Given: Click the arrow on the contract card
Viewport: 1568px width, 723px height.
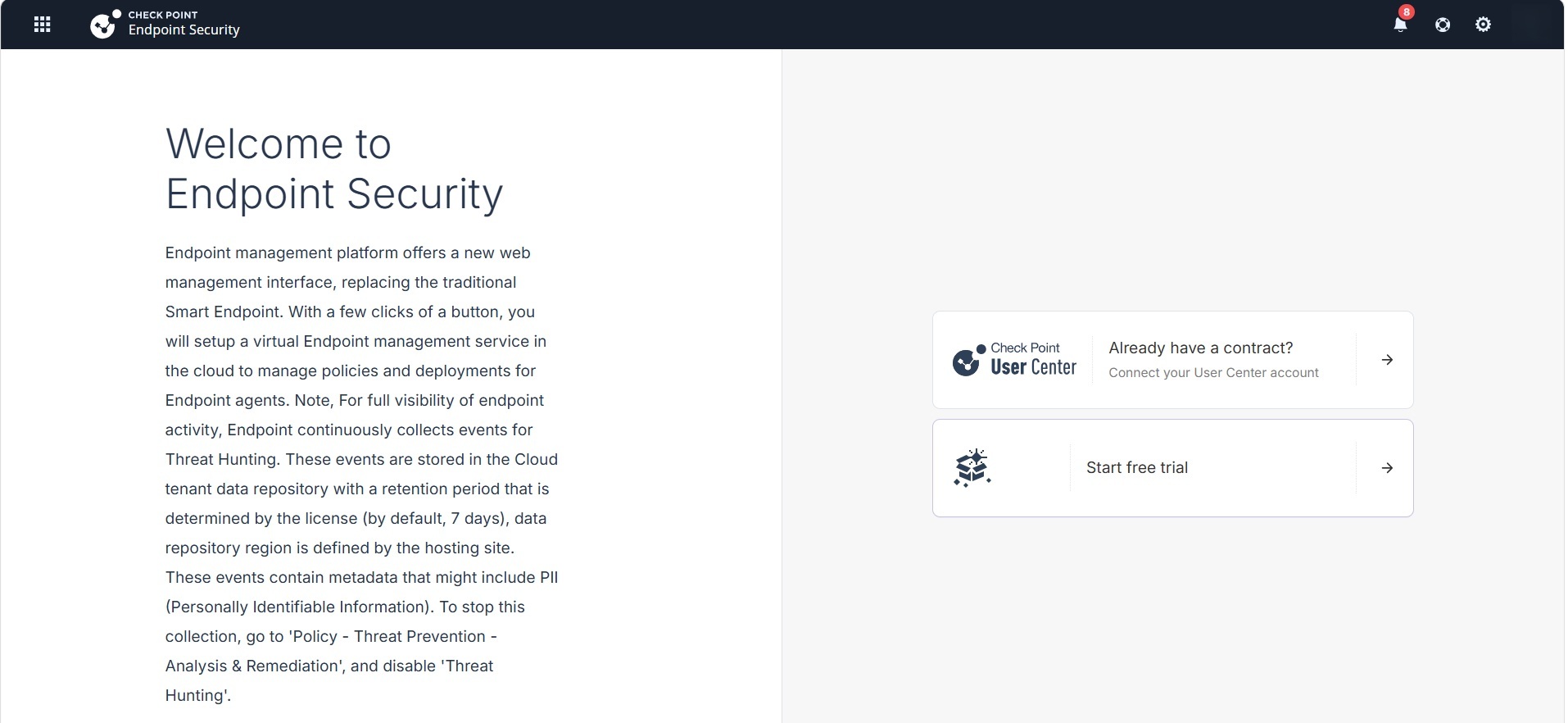Looking at the screenshot, I should [1387, 360].
